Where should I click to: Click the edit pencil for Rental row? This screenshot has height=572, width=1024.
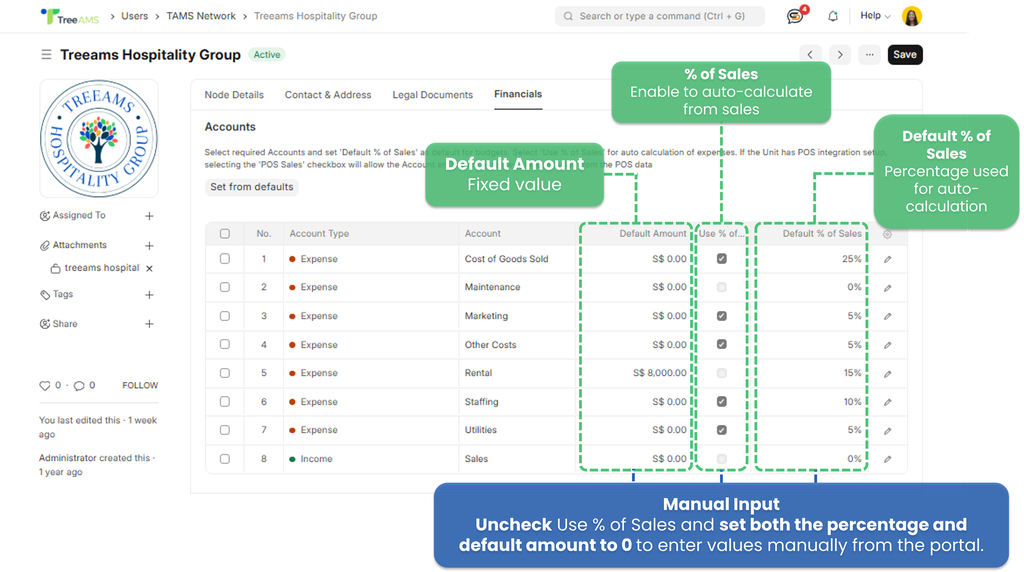pos(887,373)
